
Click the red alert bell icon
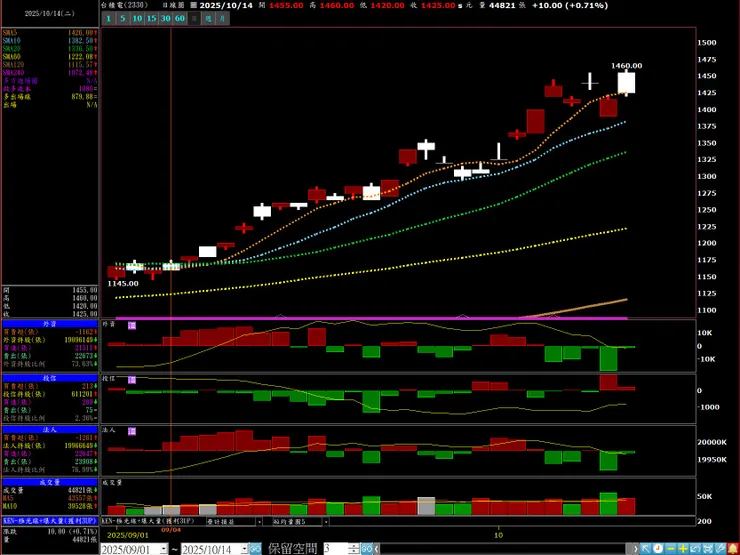(x=733, y=549)
